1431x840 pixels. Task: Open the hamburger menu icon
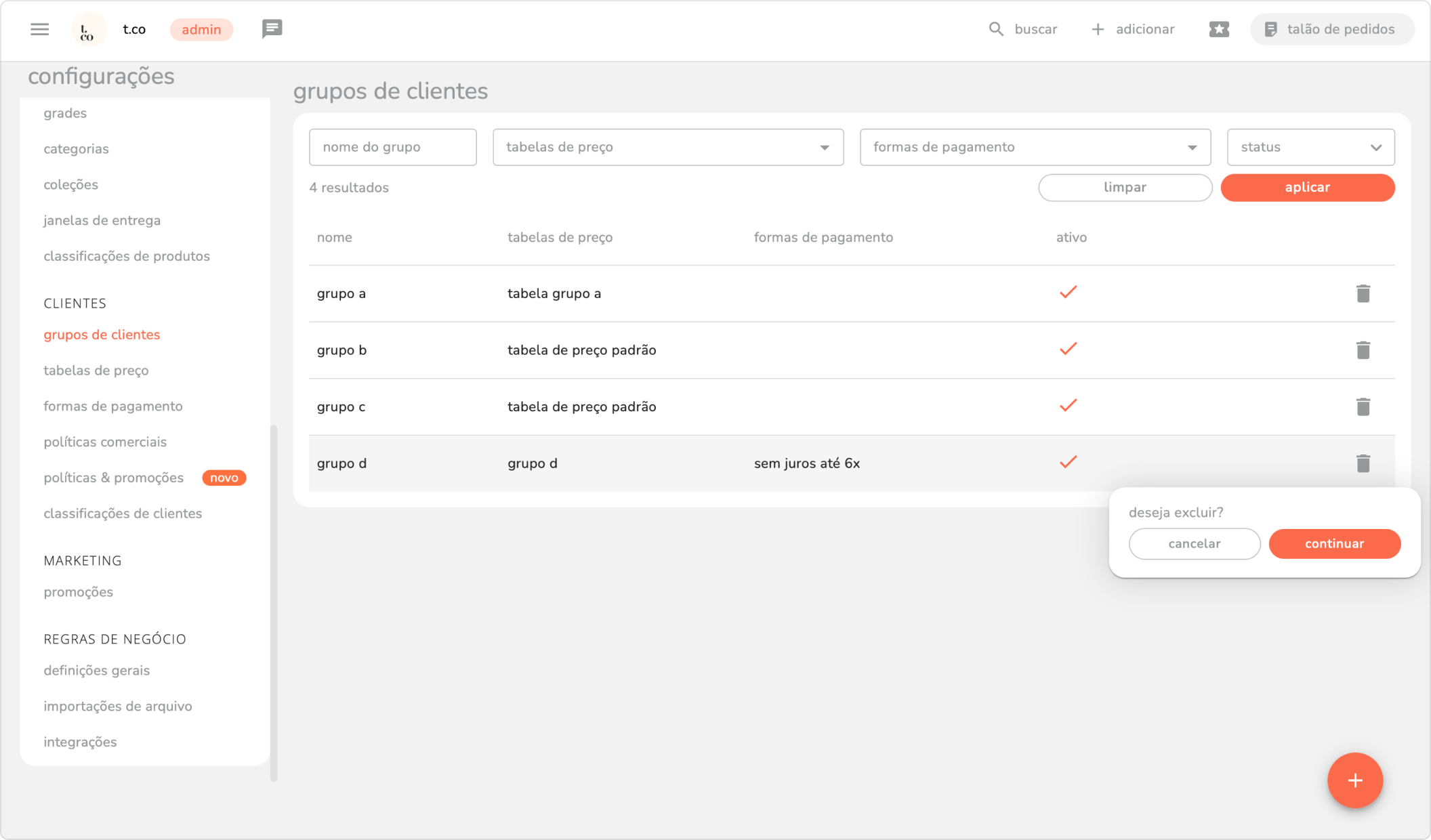coord(39,29)
